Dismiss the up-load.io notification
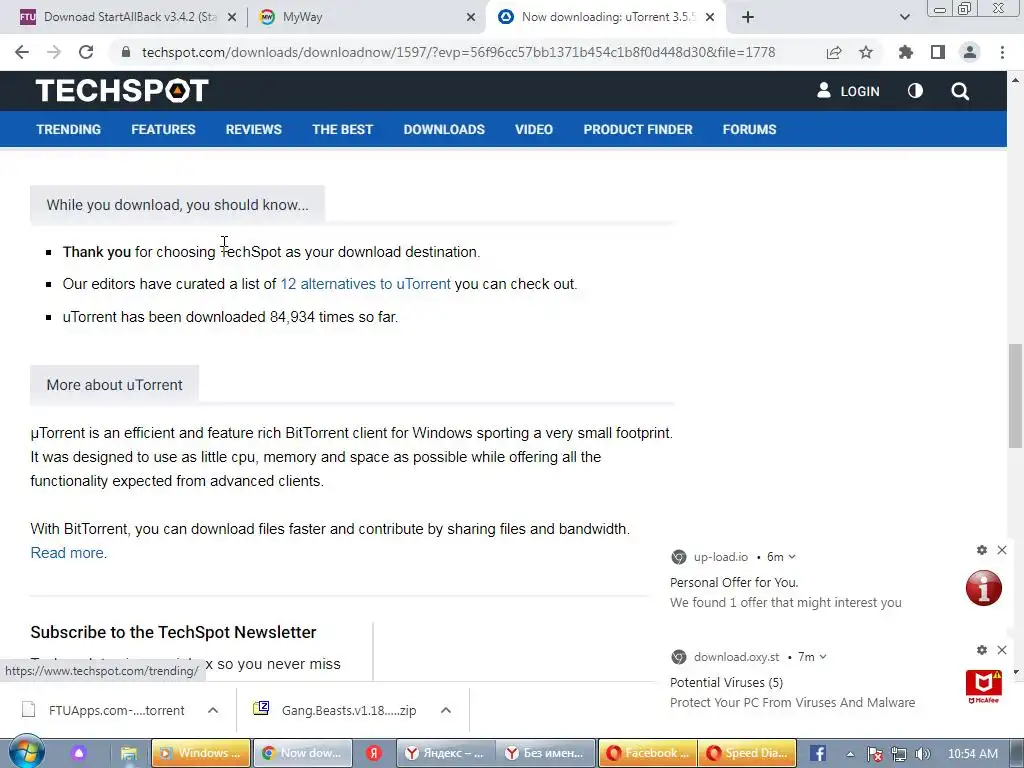The image size is (1024, 768). (1002, 550)
